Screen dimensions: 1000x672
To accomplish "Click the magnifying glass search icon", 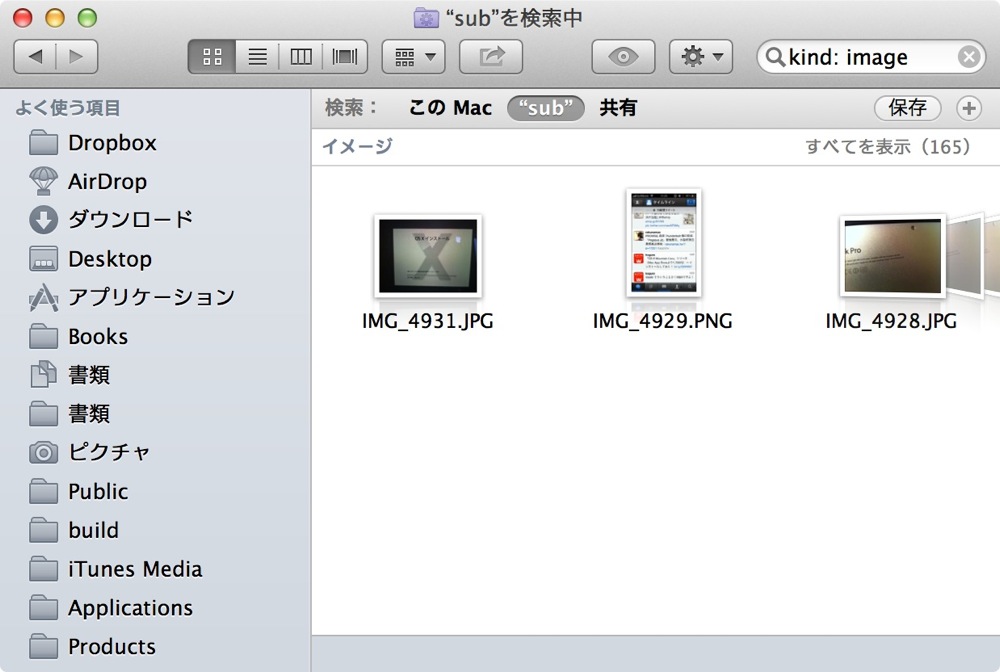I will tap(775, 57).
